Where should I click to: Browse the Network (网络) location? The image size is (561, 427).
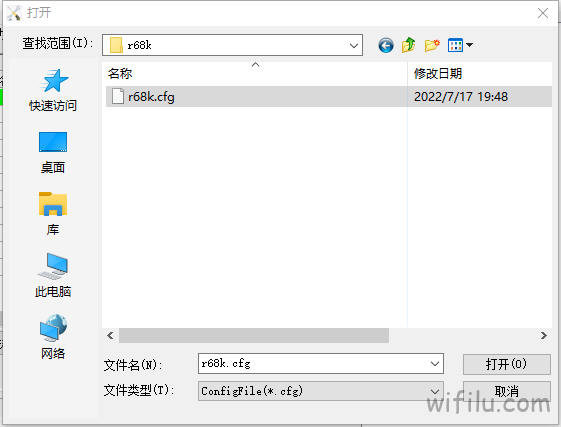(x=53, y=337)
